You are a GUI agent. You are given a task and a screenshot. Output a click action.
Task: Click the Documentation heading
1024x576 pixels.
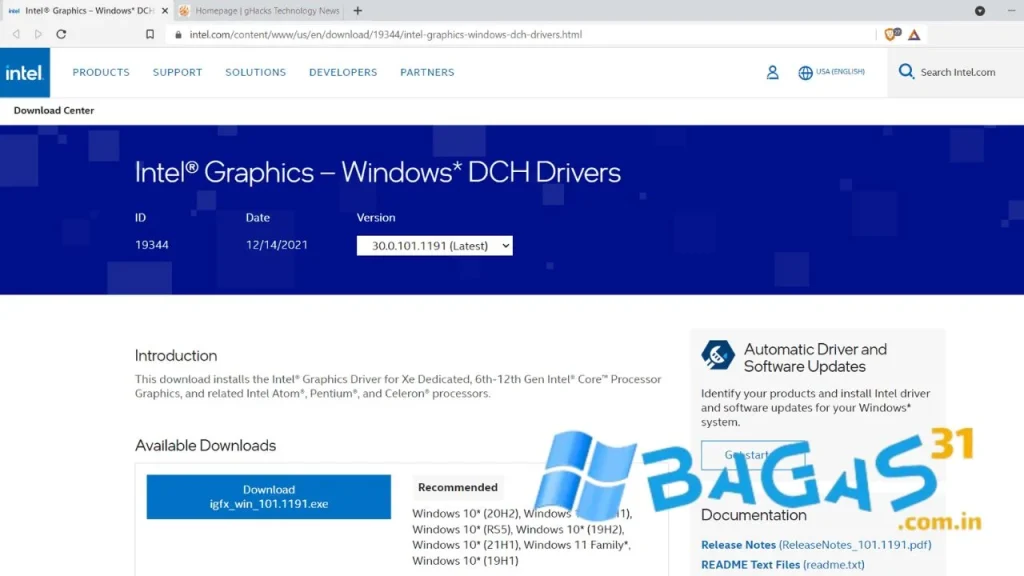[754, 515]
